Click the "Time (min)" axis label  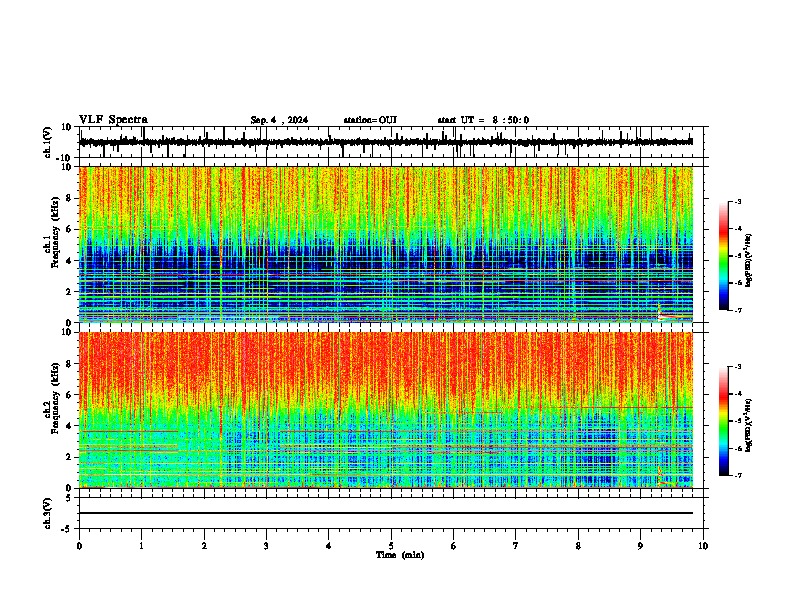pyautogui.click(x=400, y=555)
